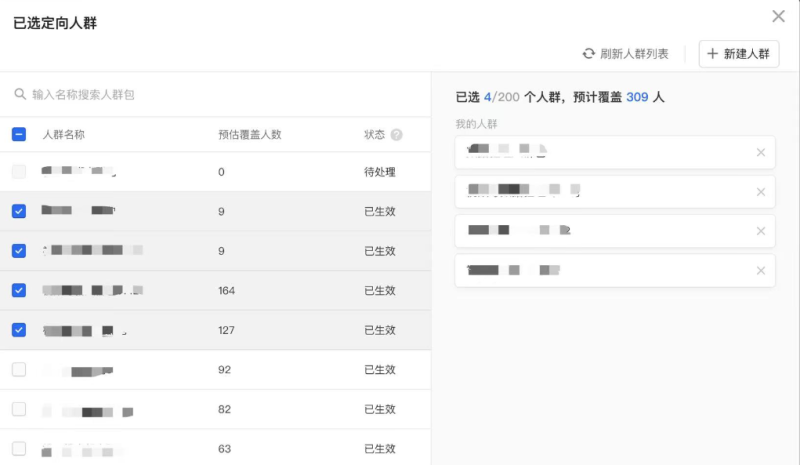The height and width of the screenshot is (465, 800).
Task: Remove the first selected audience with X
Action: (x=760, y=153)
